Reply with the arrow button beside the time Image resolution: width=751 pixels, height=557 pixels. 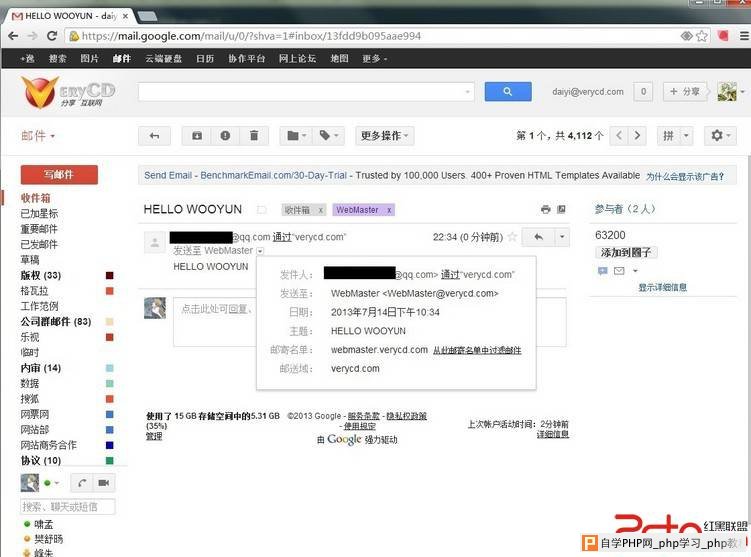(x=538, y=237)
